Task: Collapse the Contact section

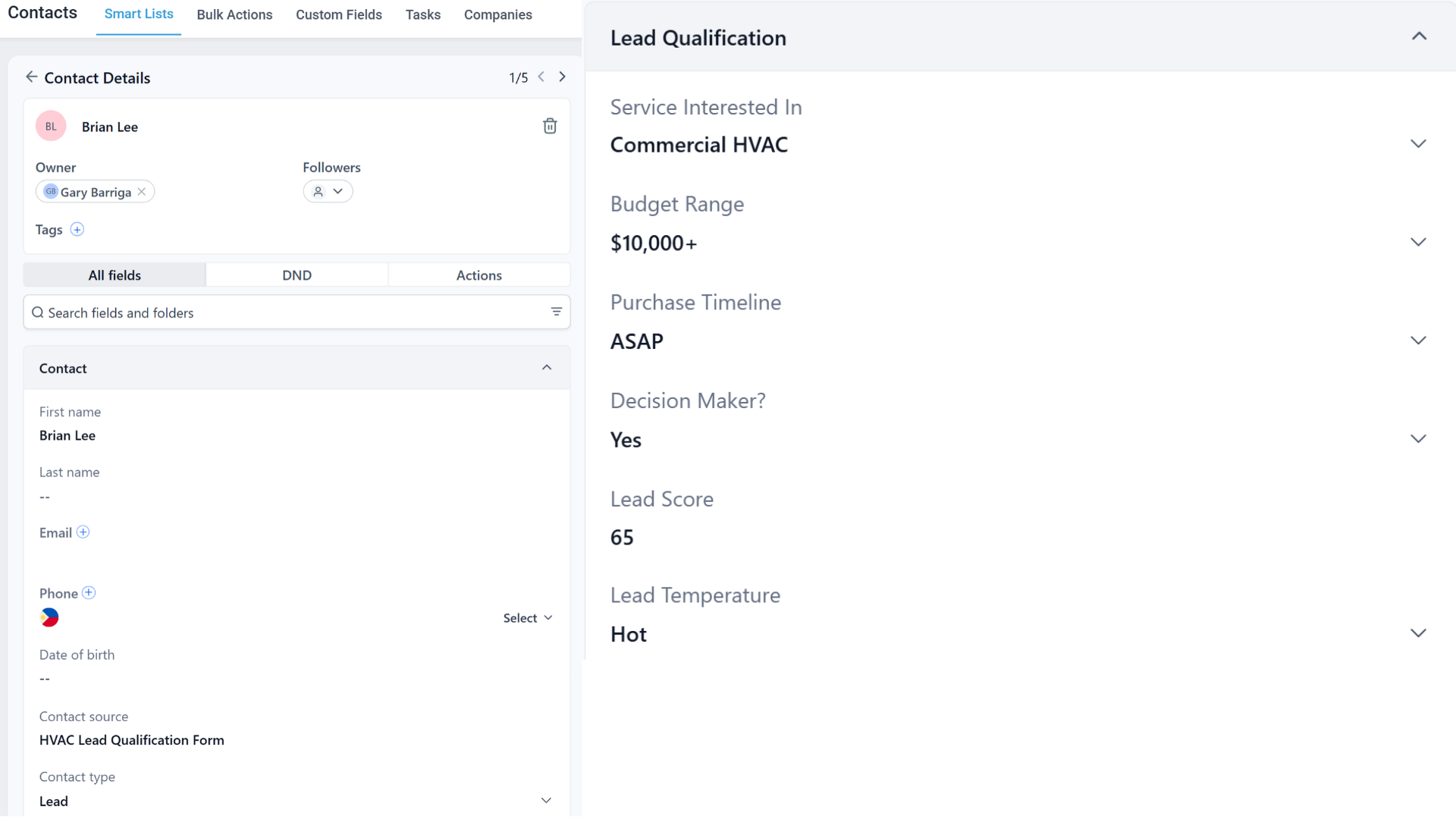Action: click(x=547, y=368)
